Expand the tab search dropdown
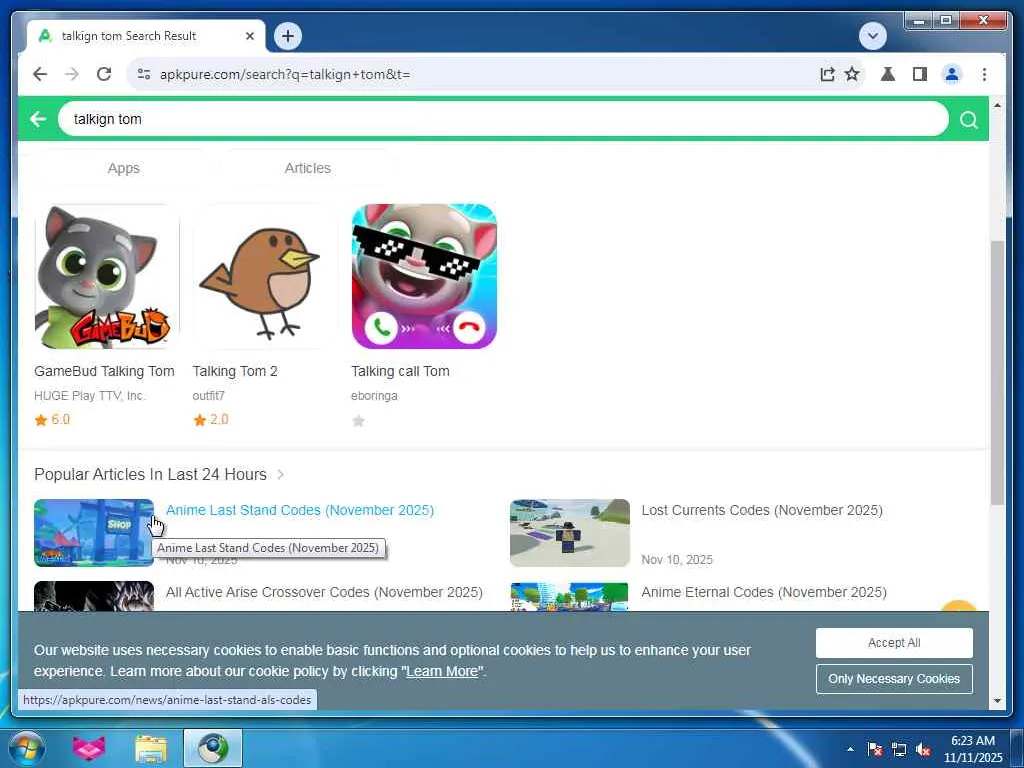This screenshot has width=1024, height=768. [x=872, y=36]
